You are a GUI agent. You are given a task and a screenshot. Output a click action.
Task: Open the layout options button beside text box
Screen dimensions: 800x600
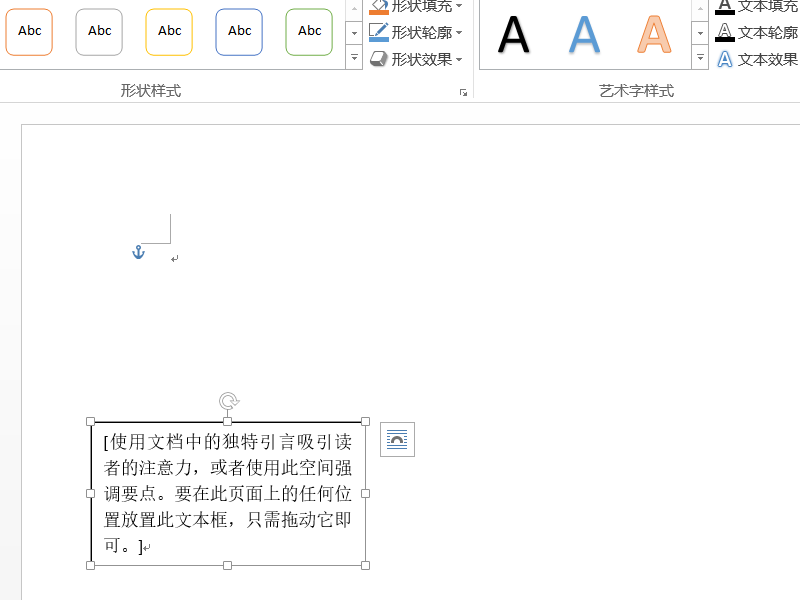click(397, 439)
